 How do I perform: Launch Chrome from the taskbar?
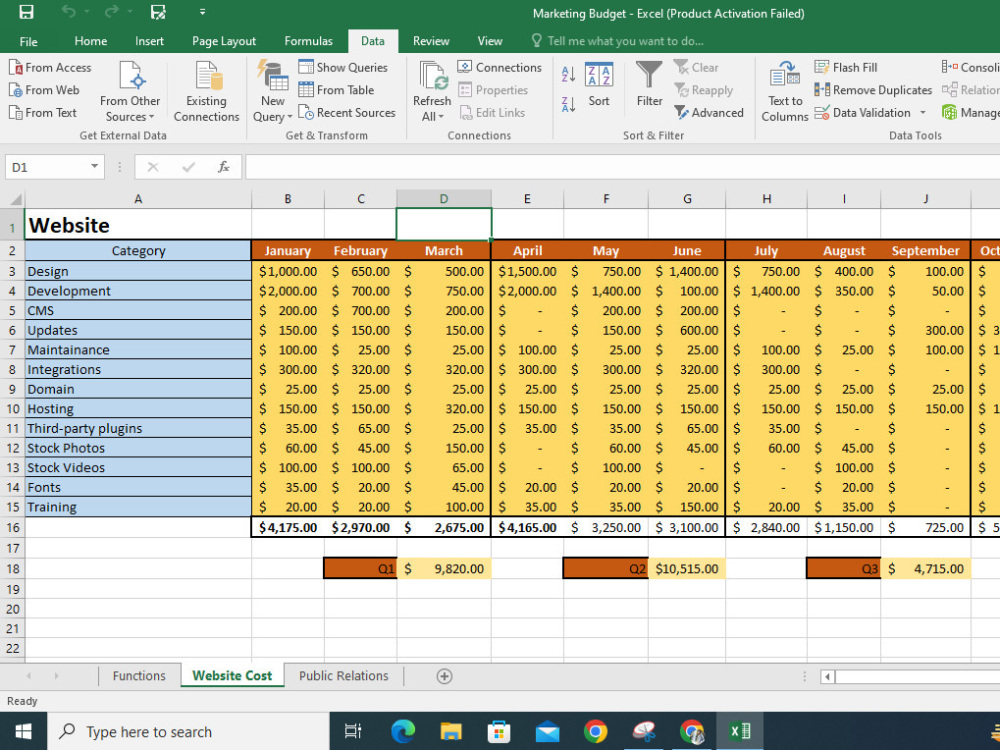[x=596, y=731]
